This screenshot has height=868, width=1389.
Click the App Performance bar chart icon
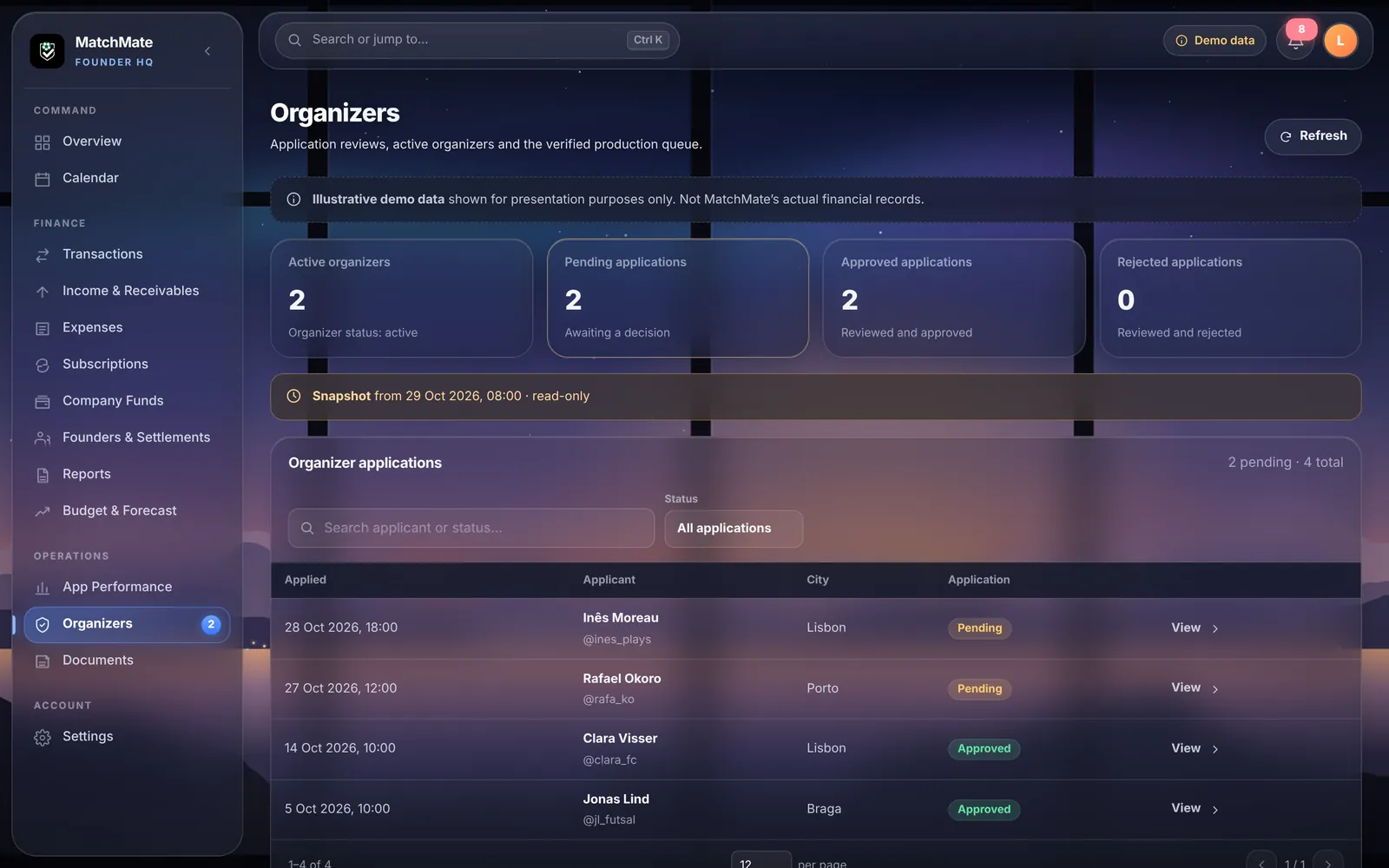point(43,588)
